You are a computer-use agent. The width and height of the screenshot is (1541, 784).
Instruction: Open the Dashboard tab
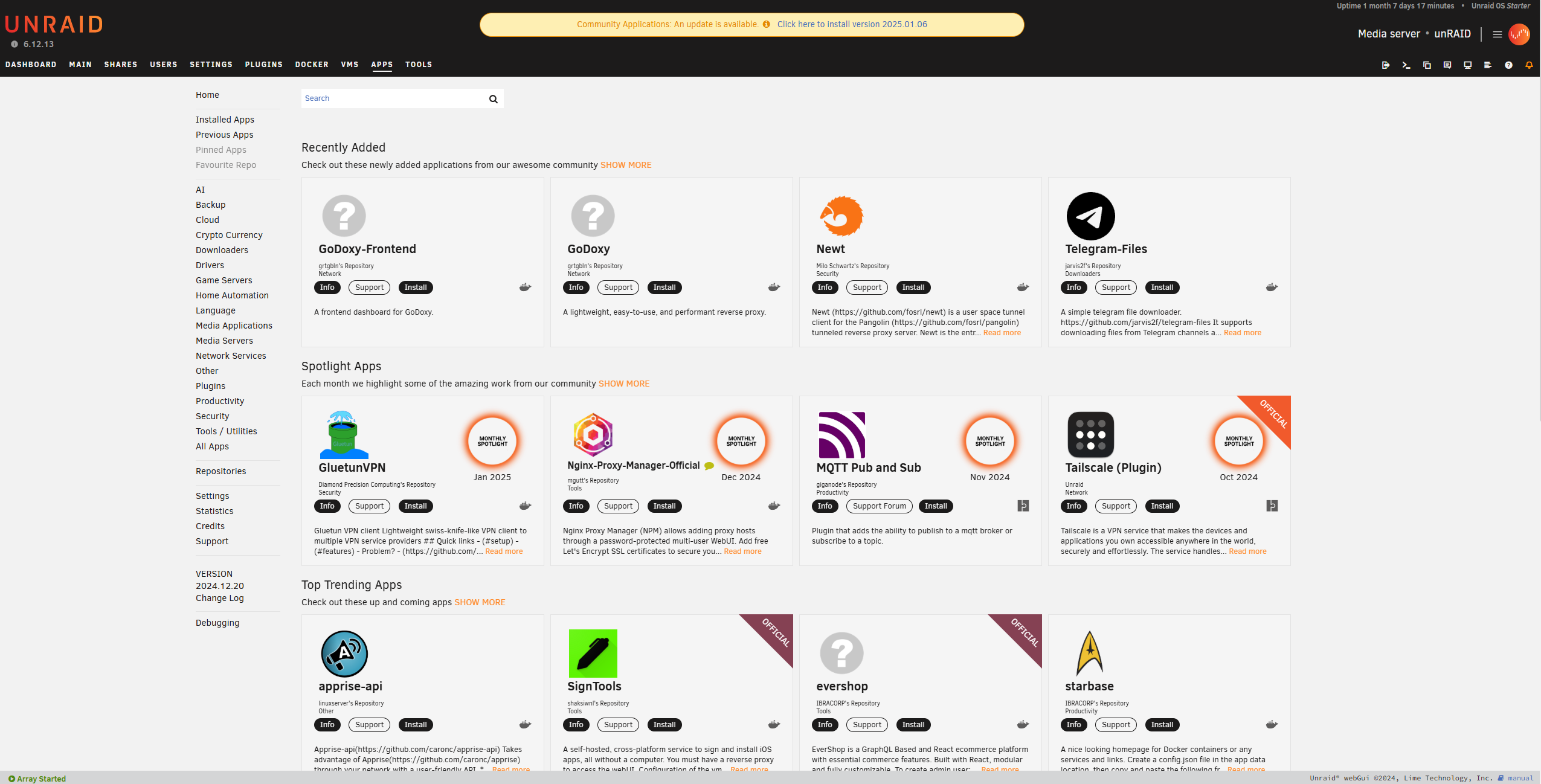pyautogui.click(x=31, y=65)
